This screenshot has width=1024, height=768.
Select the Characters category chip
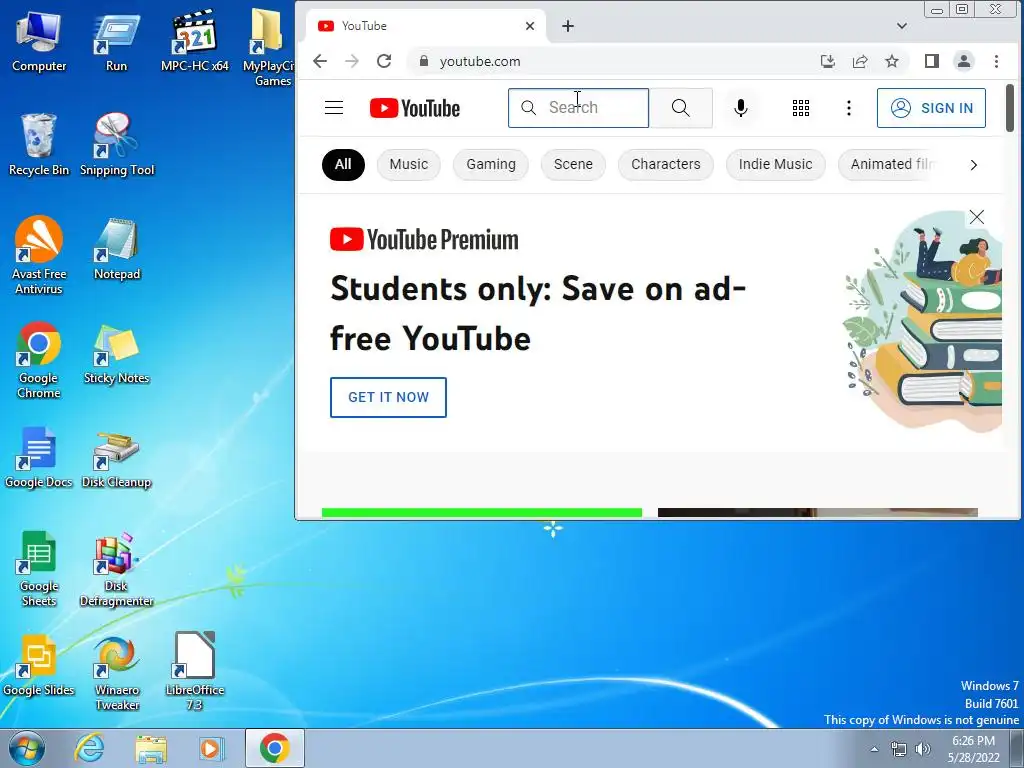coord(665,165)
